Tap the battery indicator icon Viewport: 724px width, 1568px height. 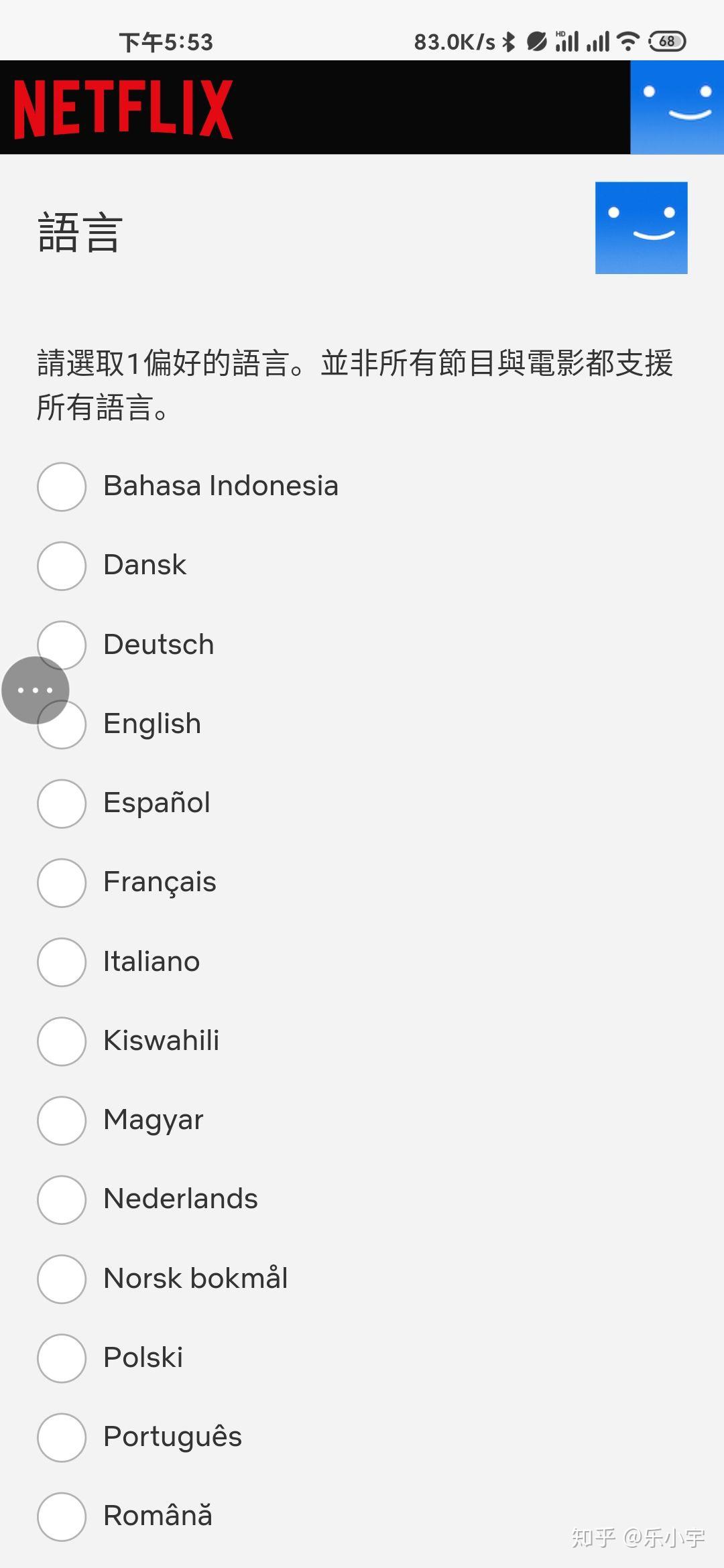coord(667,42)
